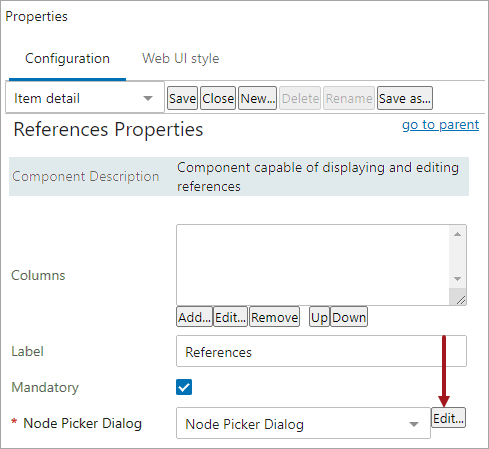
Task: Click Edit... below the Columns list
Action: pos(230,317)
